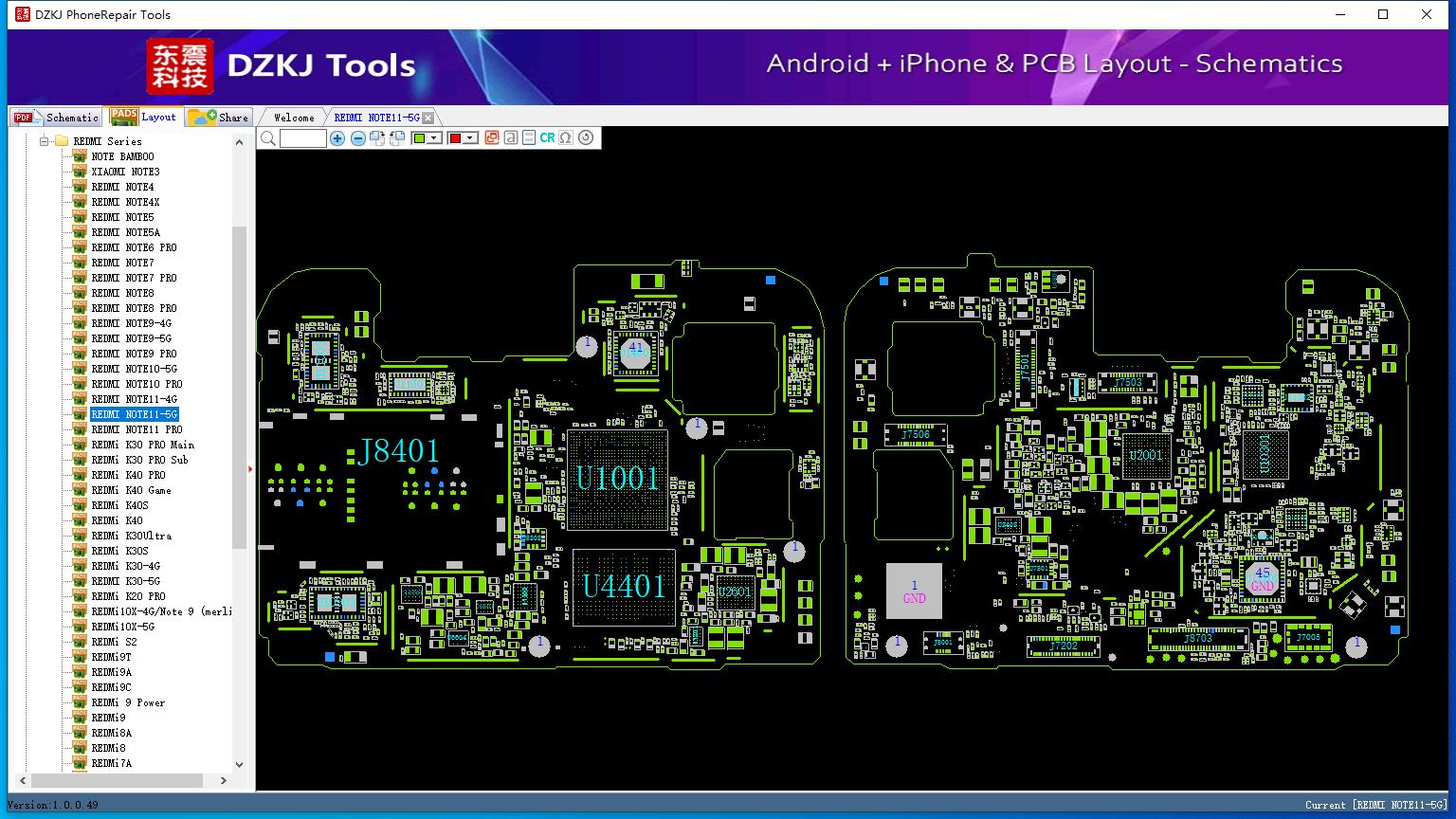Select REDMi 9 Power in the tree
Viewport: 1456px width, 819px height.
coord(128,702)
